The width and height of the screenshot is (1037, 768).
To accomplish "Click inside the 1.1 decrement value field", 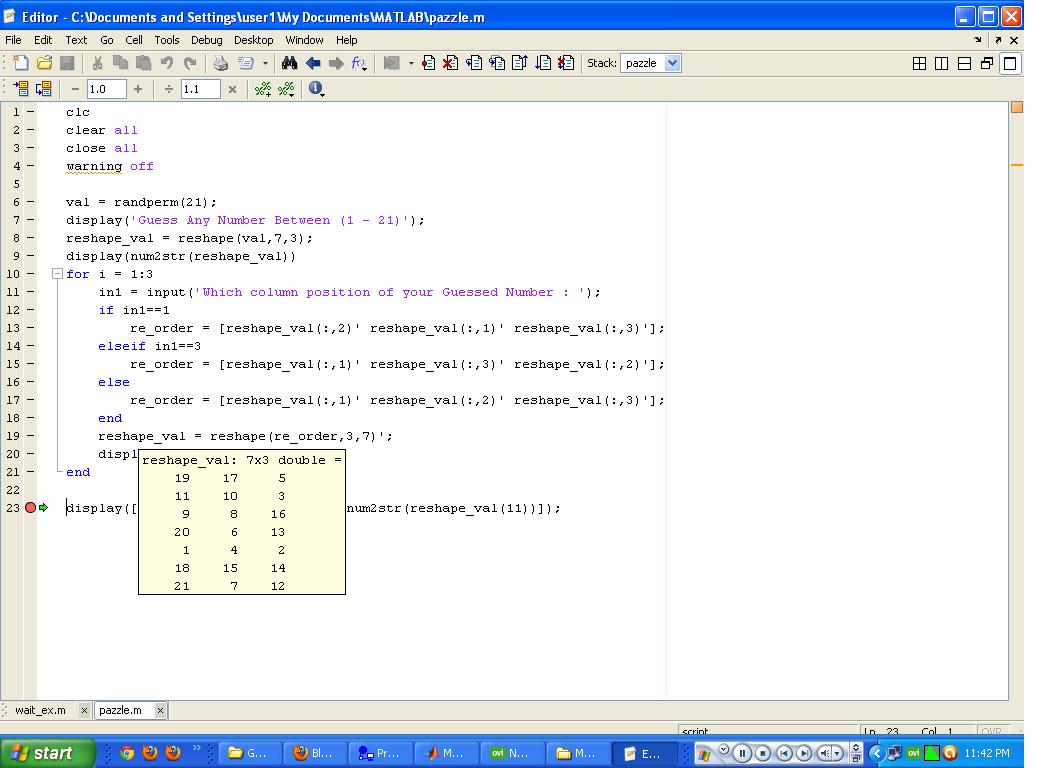I will (198, 89).
